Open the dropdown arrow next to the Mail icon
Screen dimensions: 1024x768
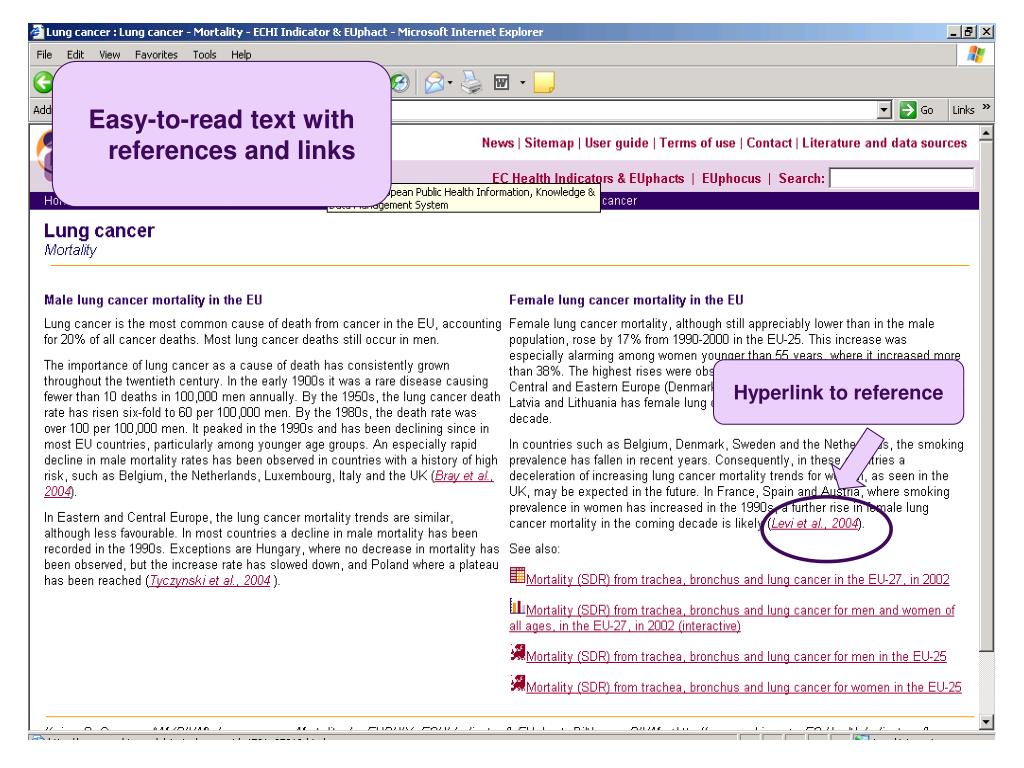point(450,83)
